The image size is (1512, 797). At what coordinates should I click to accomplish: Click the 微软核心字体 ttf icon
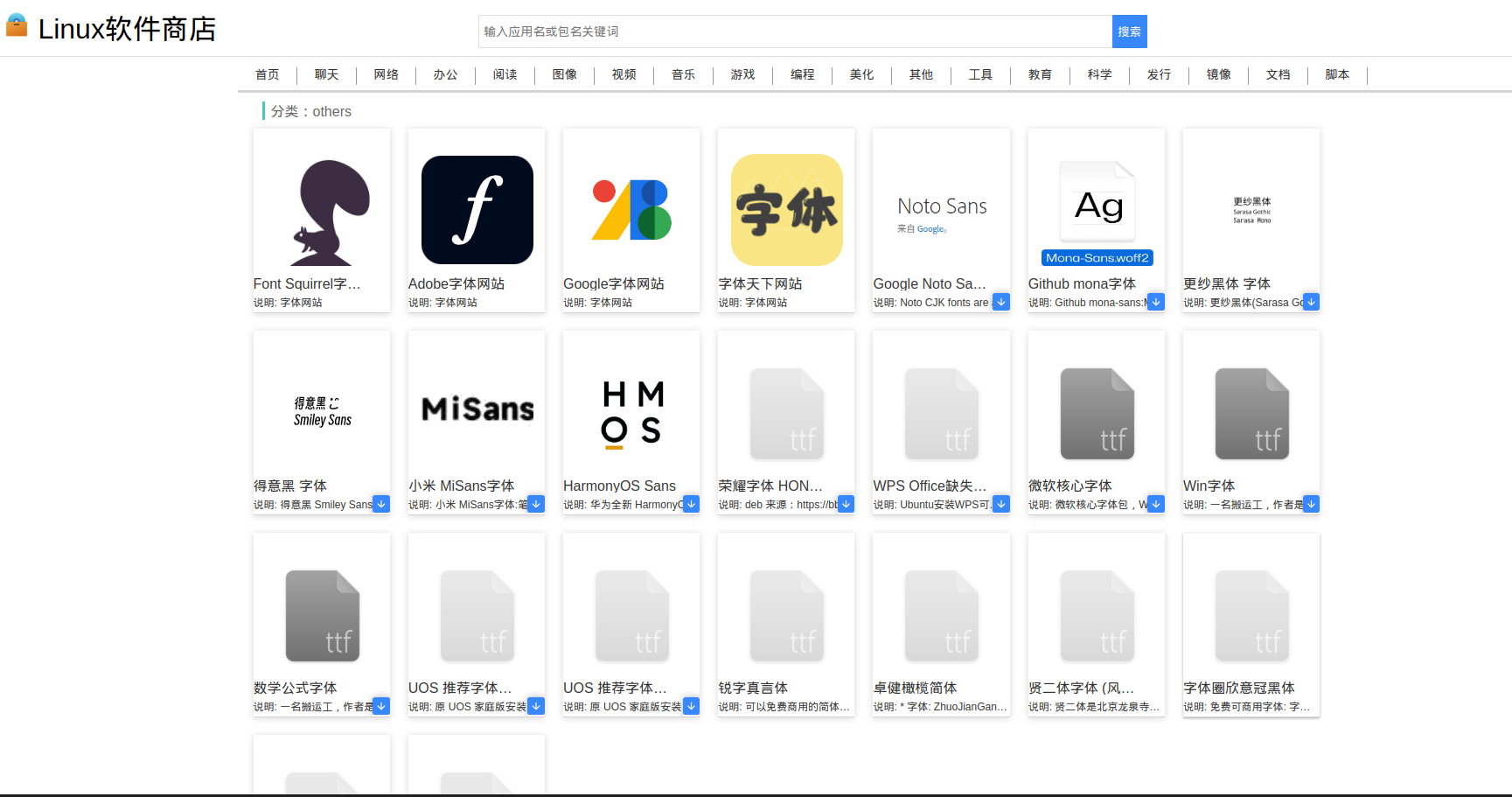(1096, 411)
